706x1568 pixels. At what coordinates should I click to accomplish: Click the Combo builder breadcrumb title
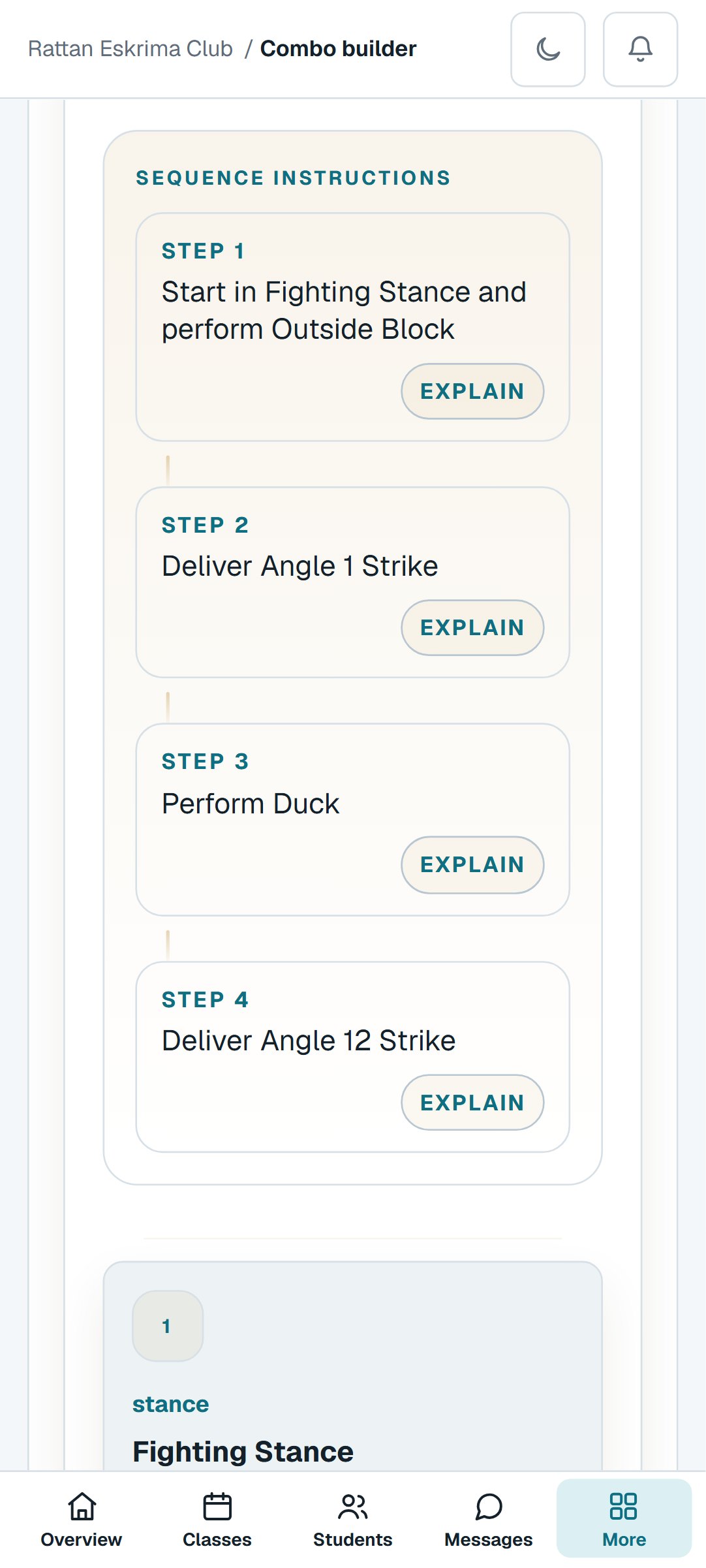click(338, 49)
